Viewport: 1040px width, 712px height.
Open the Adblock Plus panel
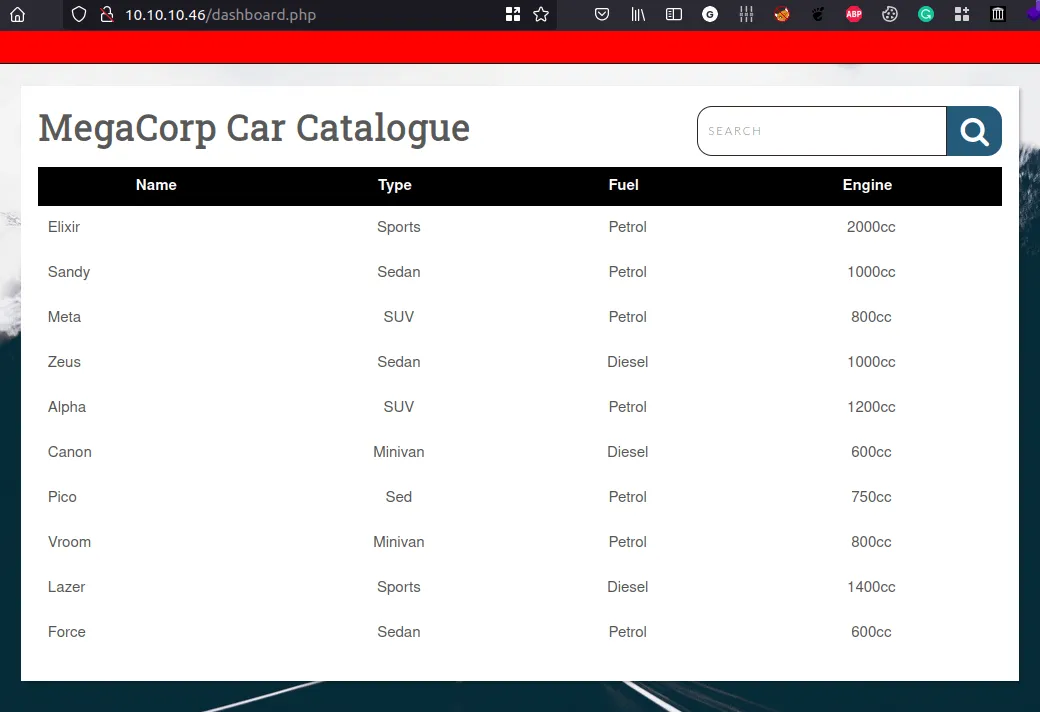point(854,15)
